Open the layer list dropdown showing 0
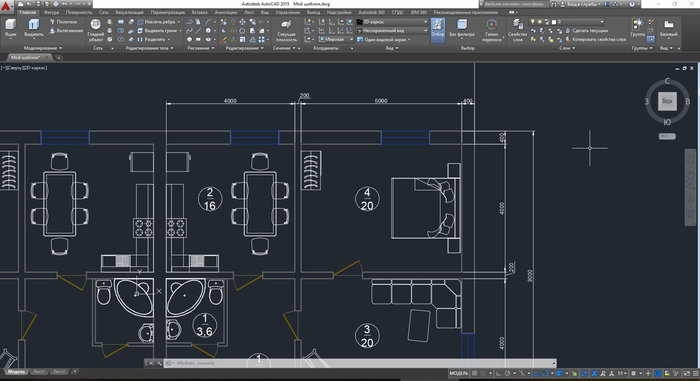 (567, 21)
